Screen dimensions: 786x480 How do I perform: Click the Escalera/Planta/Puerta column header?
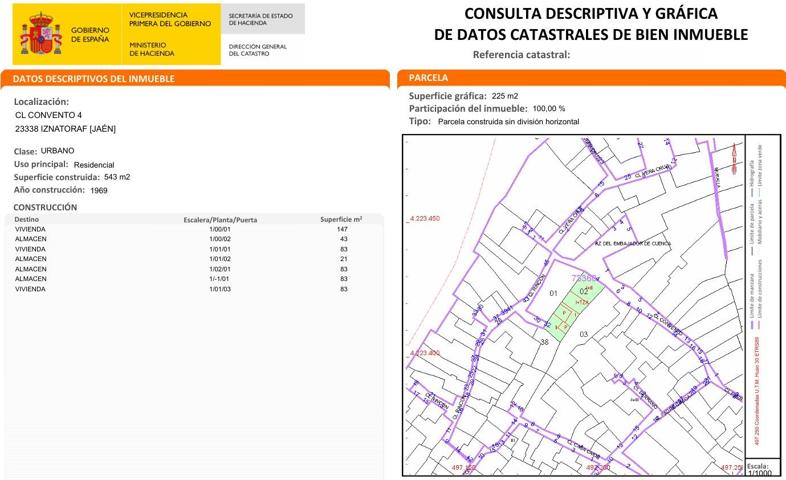220,218
